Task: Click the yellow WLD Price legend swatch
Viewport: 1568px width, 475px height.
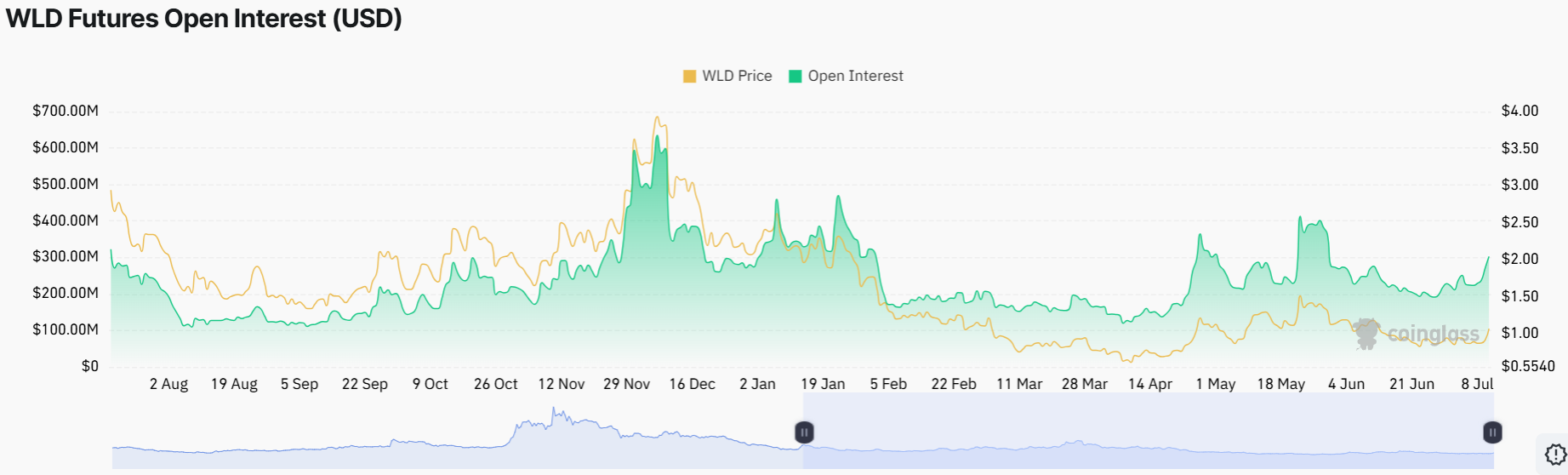Action: (689, 77)
